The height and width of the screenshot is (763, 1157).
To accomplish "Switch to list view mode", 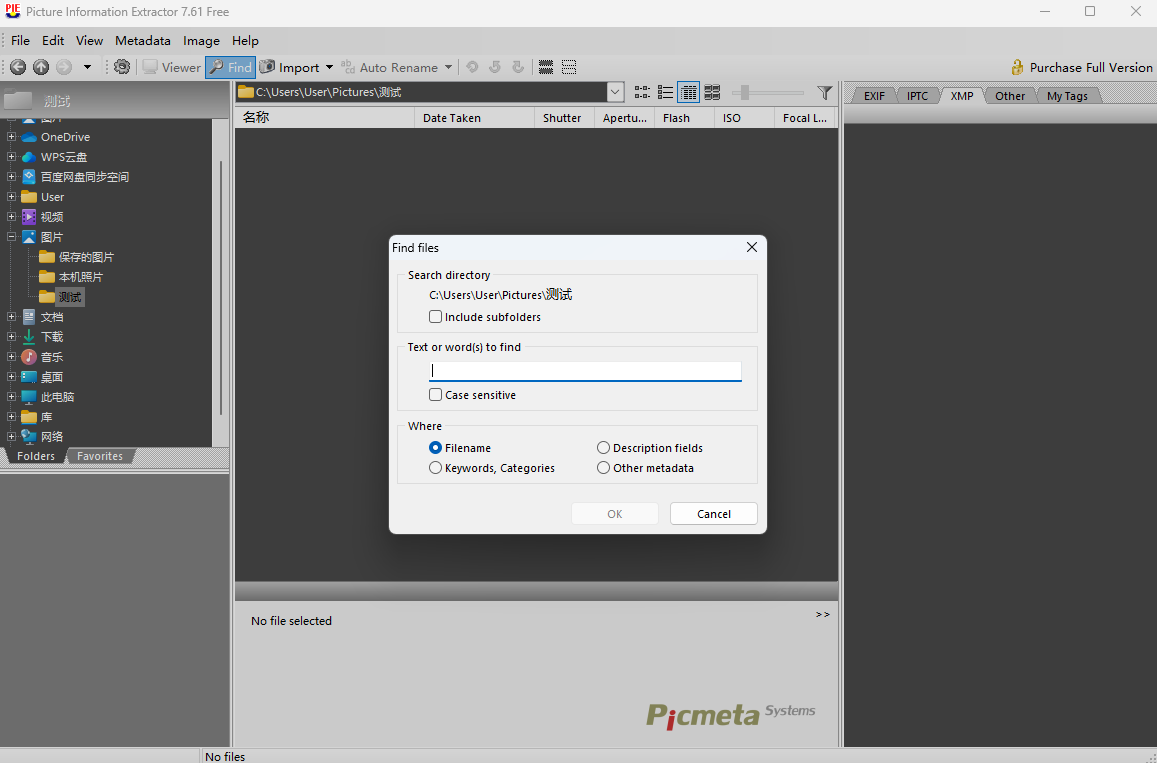I will (666, 92).
